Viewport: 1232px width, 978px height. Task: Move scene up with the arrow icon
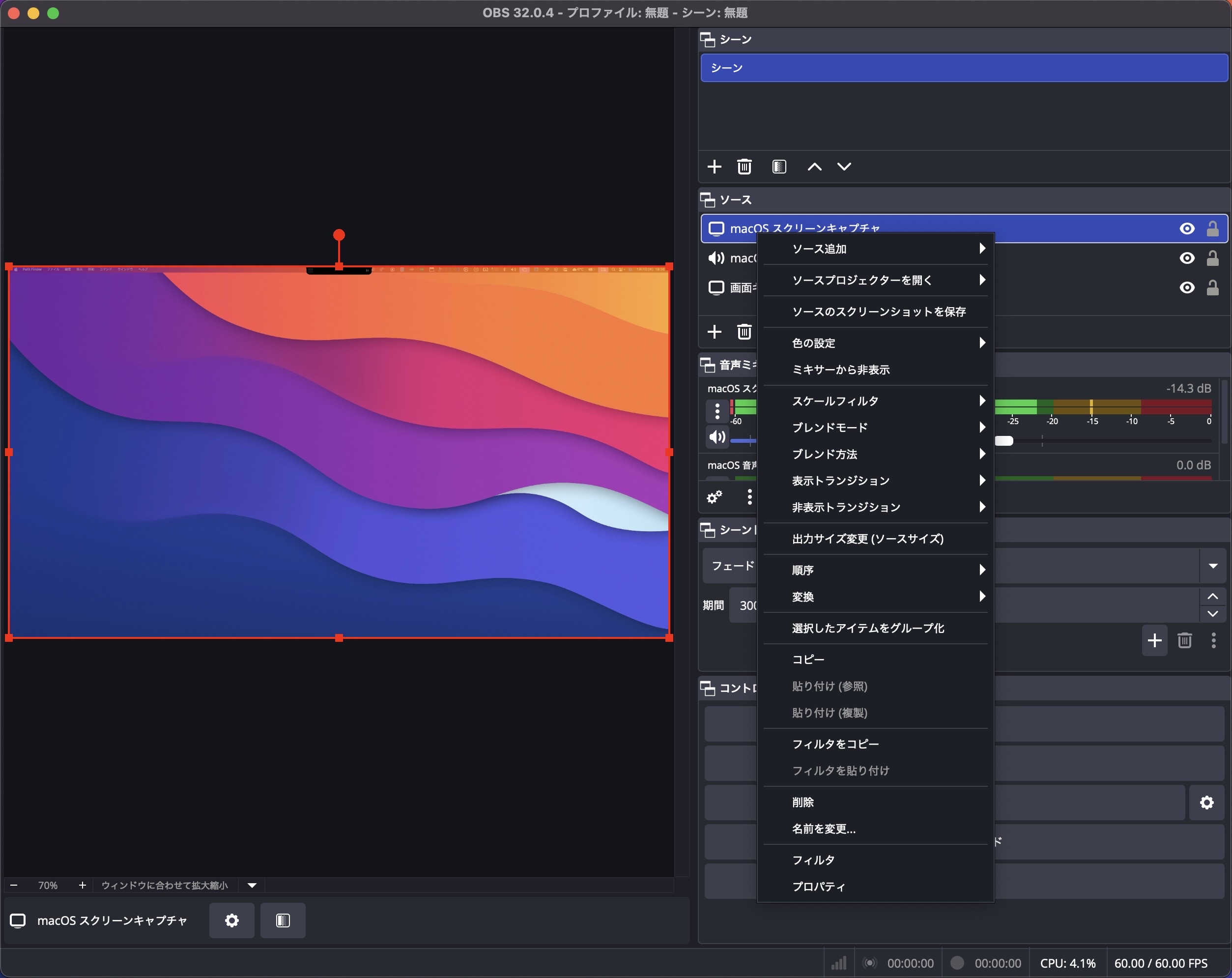click(x=814, y=166)
